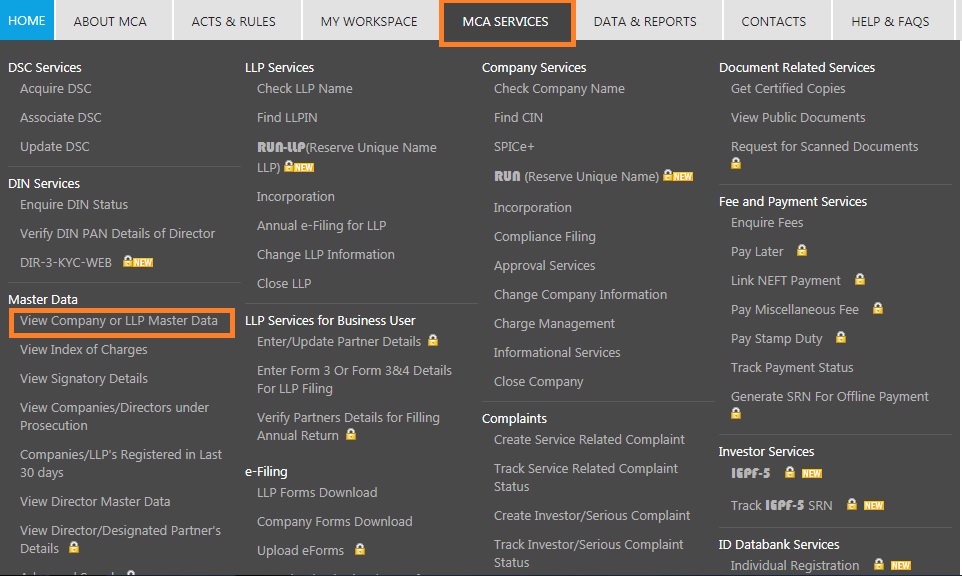The height and width of the screenshot is (576, 962).
Task: Click lock icon under Request for Scanned Documents
Action: 736,163
